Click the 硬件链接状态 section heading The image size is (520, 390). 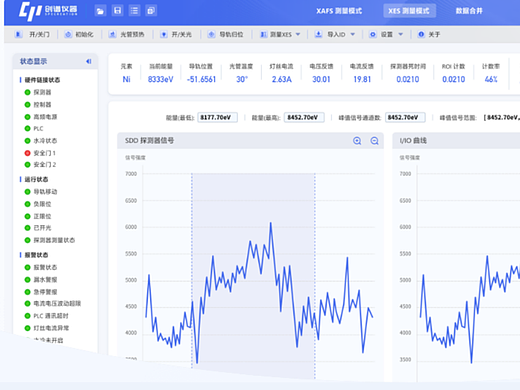point(42,80)
